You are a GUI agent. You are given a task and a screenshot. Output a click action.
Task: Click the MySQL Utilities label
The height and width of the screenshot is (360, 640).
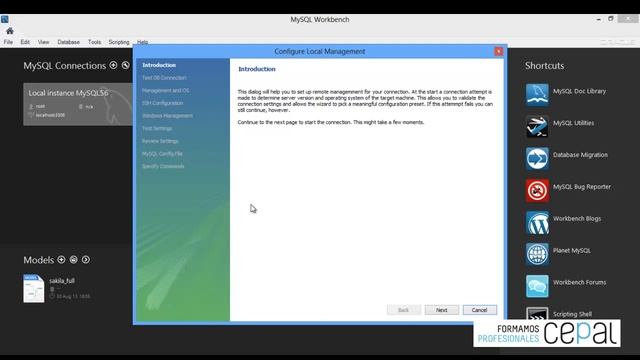click(x=573, y=123)
